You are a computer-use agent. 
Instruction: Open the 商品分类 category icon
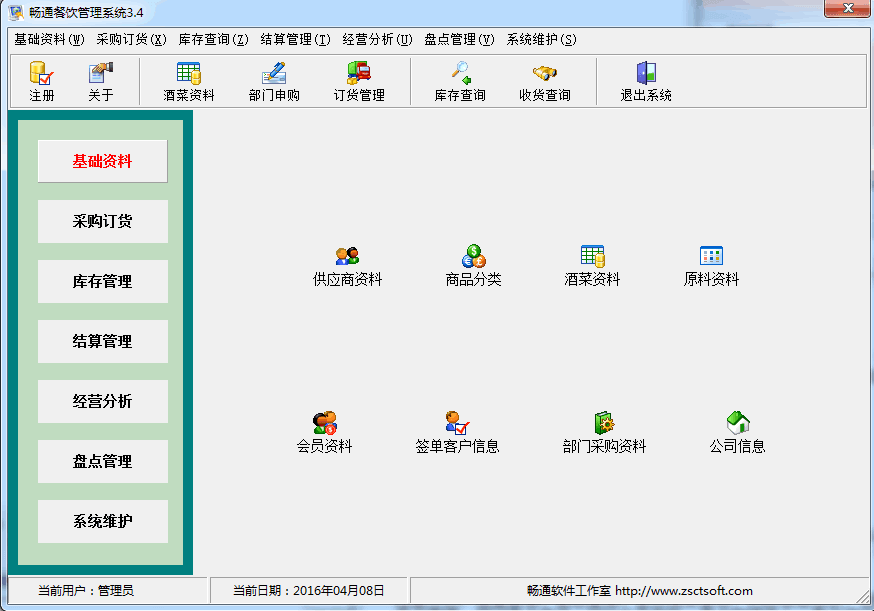click(473, 265)
